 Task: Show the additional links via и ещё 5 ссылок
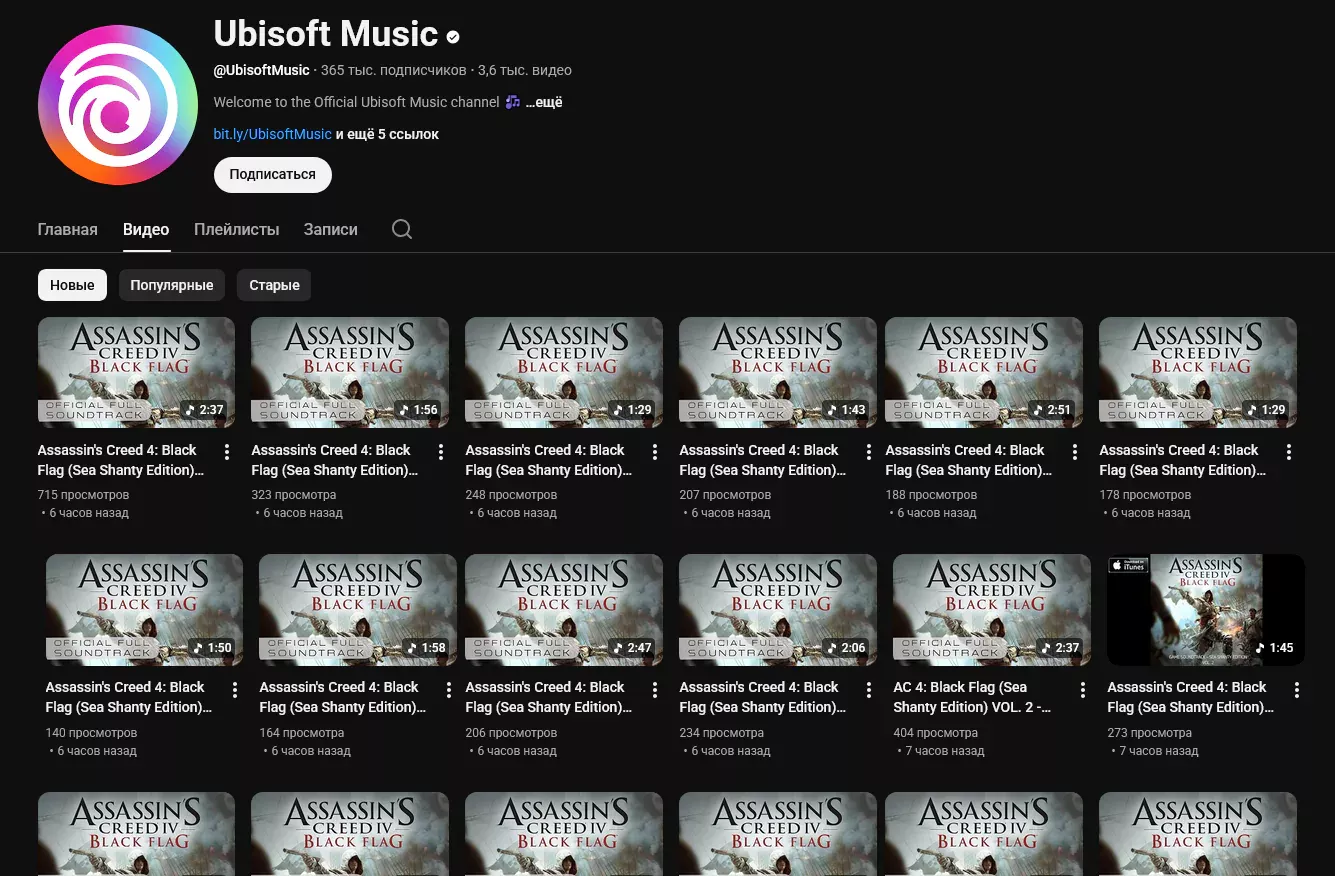387,134
